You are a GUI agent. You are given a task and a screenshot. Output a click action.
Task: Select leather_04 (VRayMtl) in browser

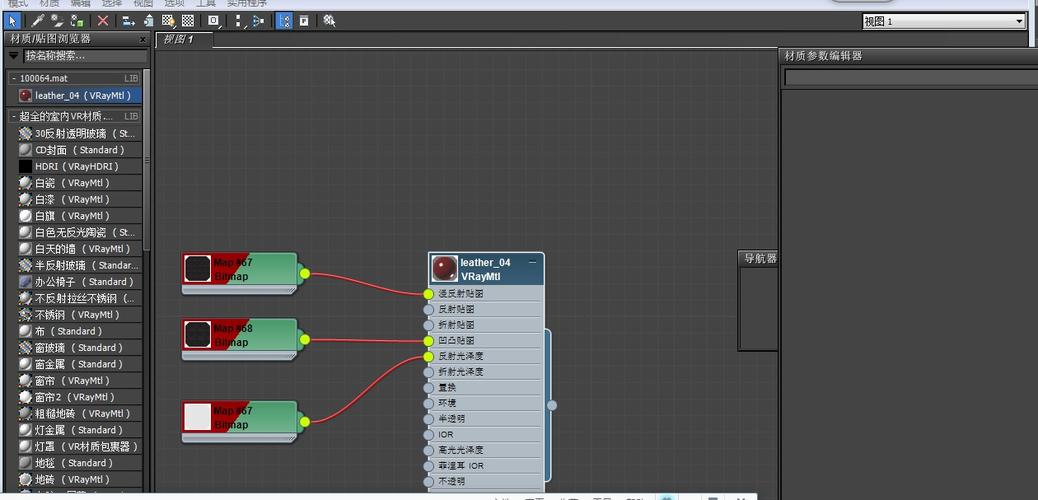(x=82, y=96)
